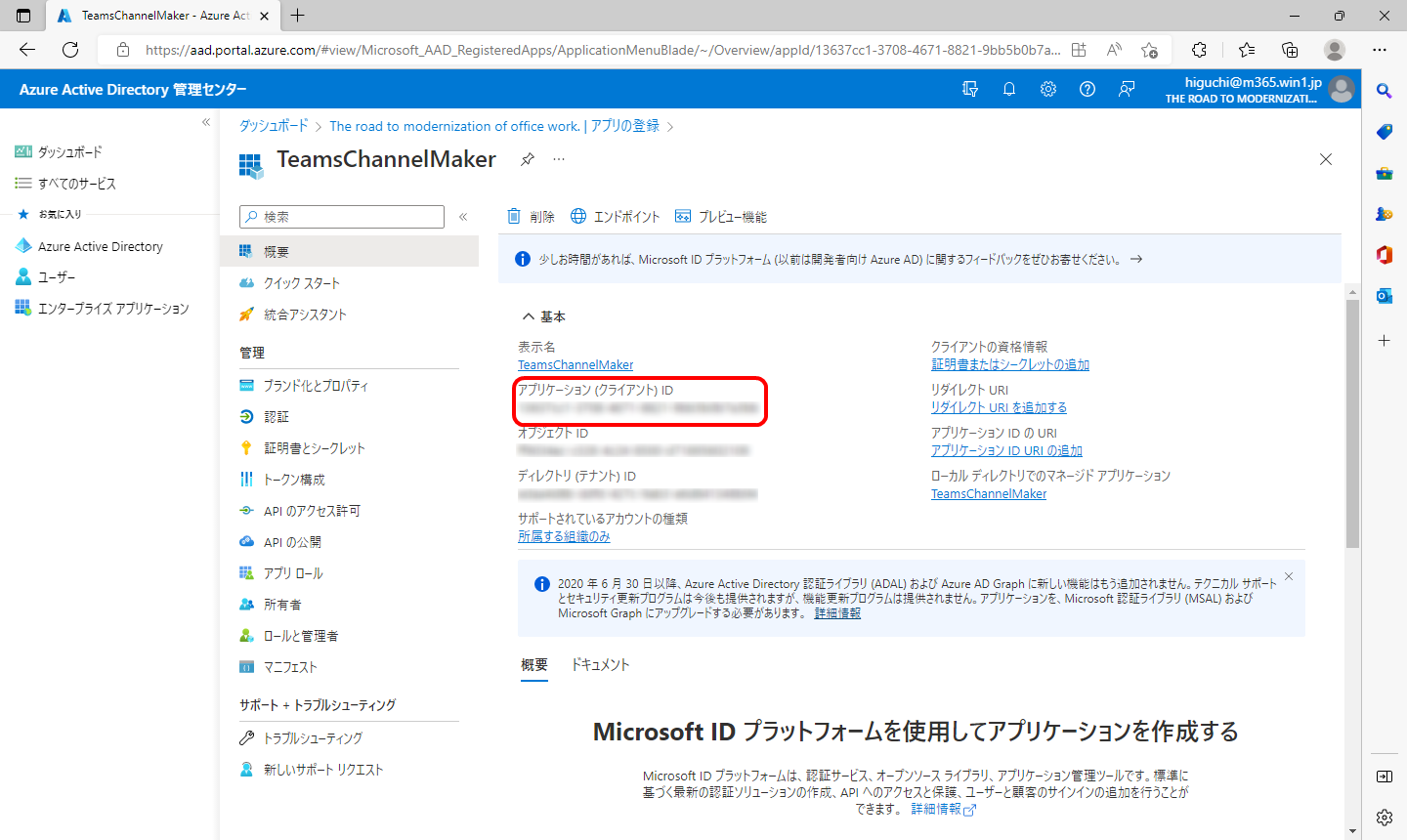Dismiss the ADAL deprecation notice
Image resolution: width=1407 pixels, height=840 pixels.
click(x=1289, y=577)
